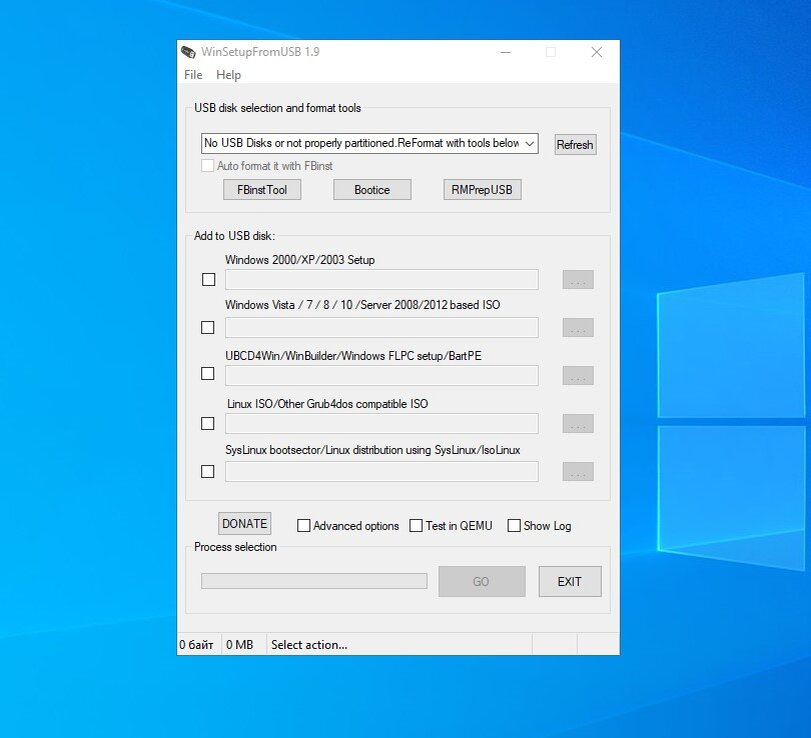Click the '0 MB' status bar entry
The width and height of the screenshot is (811, 738).
click(240, 645)
